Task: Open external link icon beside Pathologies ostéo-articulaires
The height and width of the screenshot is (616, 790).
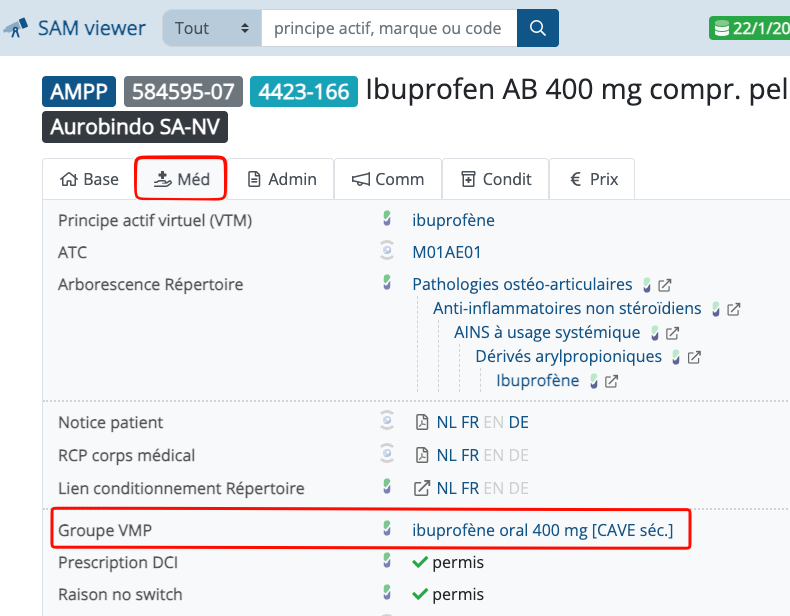Action: pyautogui.click(x=664, y=285)
